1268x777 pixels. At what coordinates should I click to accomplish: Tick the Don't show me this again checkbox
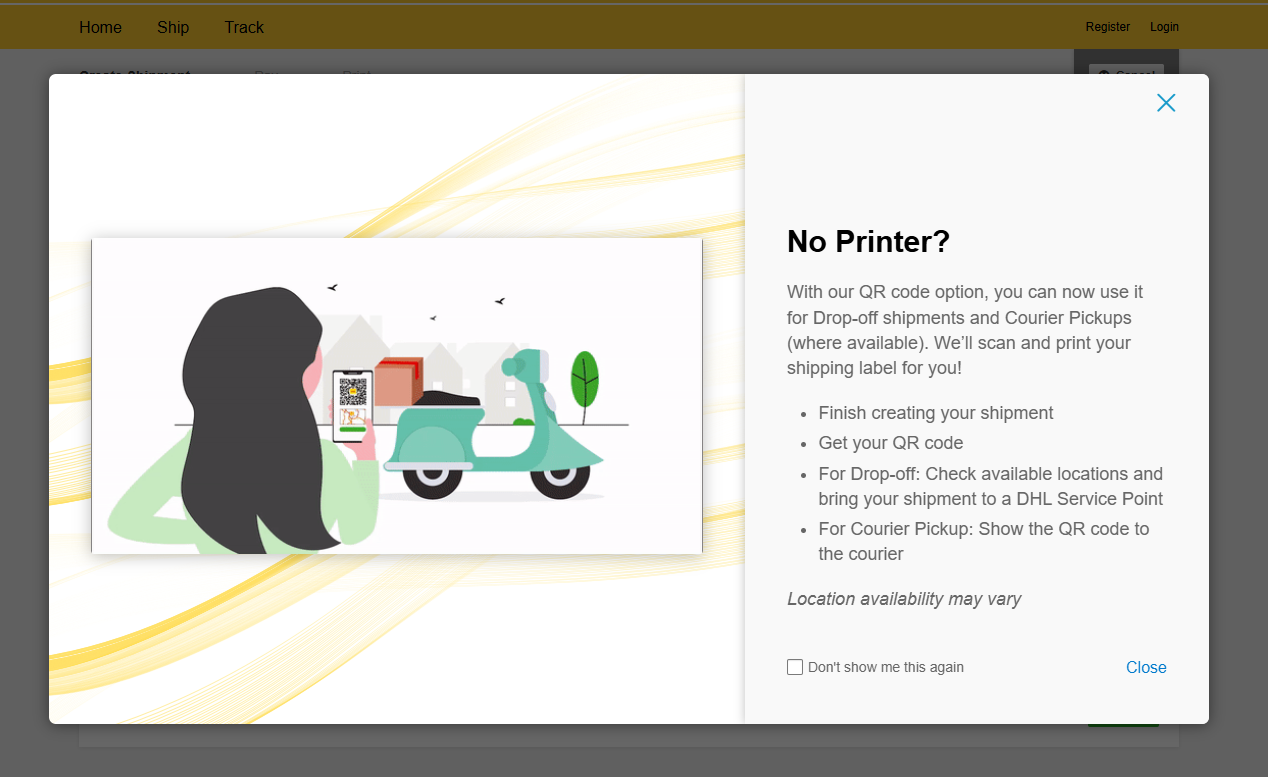point(795,667)
